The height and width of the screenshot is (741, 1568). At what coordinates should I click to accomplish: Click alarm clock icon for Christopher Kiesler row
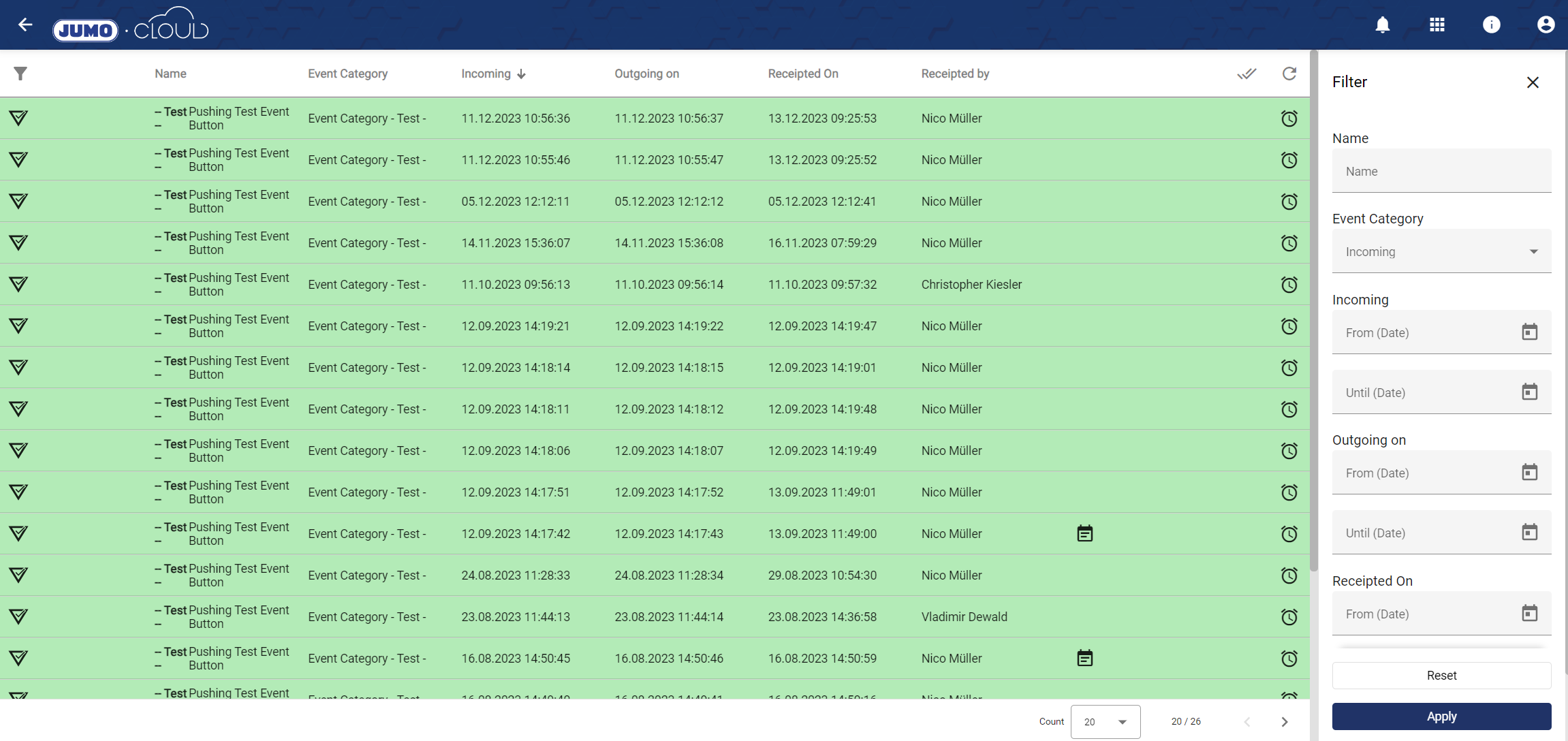pyautogui.click(x=1289, y=285)
